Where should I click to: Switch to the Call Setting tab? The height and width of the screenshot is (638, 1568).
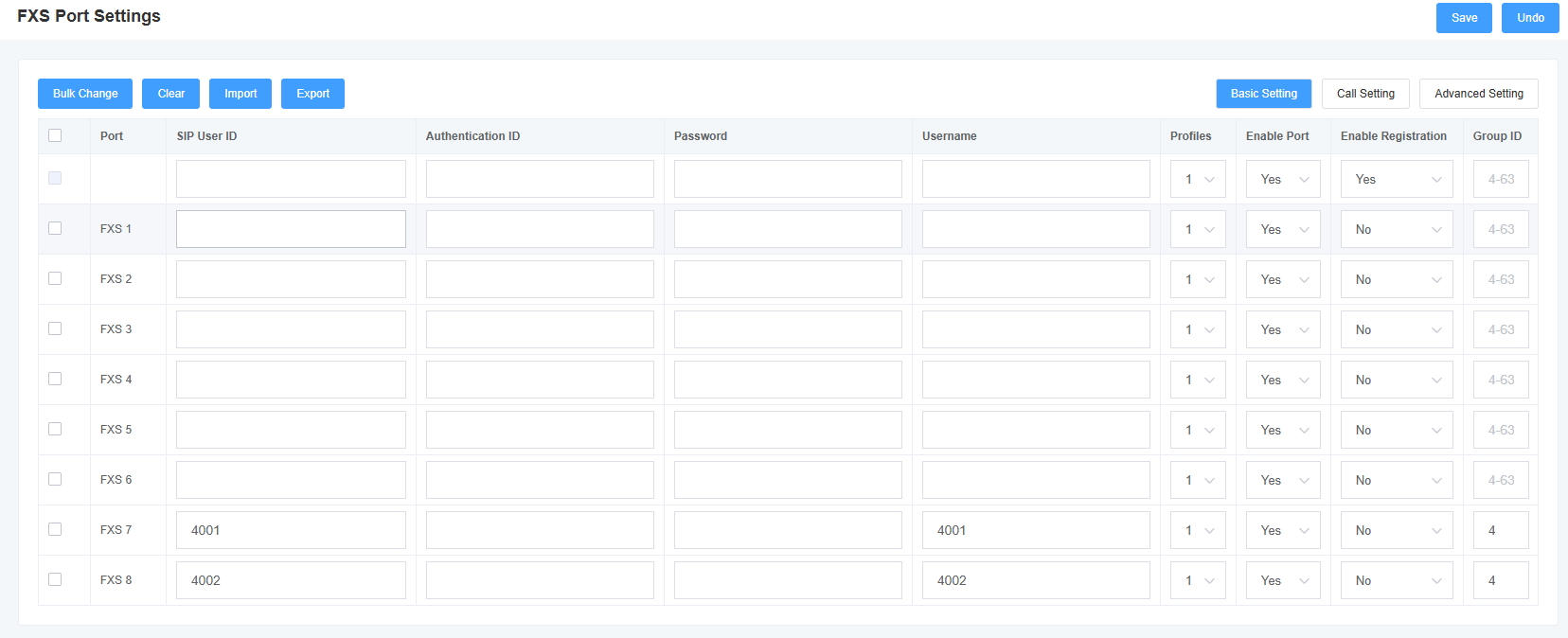pos(1365,94)
